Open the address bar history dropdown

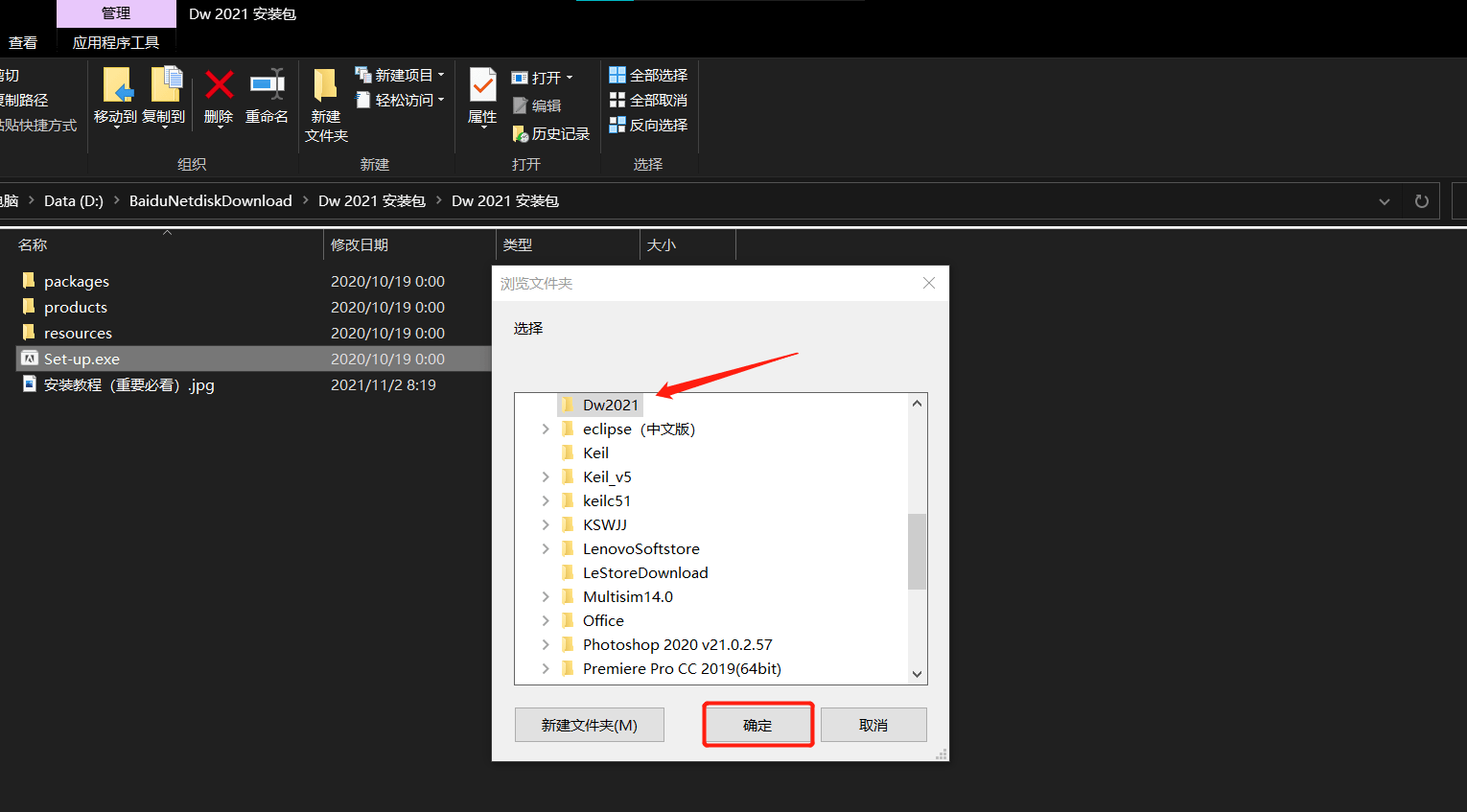1385,201
